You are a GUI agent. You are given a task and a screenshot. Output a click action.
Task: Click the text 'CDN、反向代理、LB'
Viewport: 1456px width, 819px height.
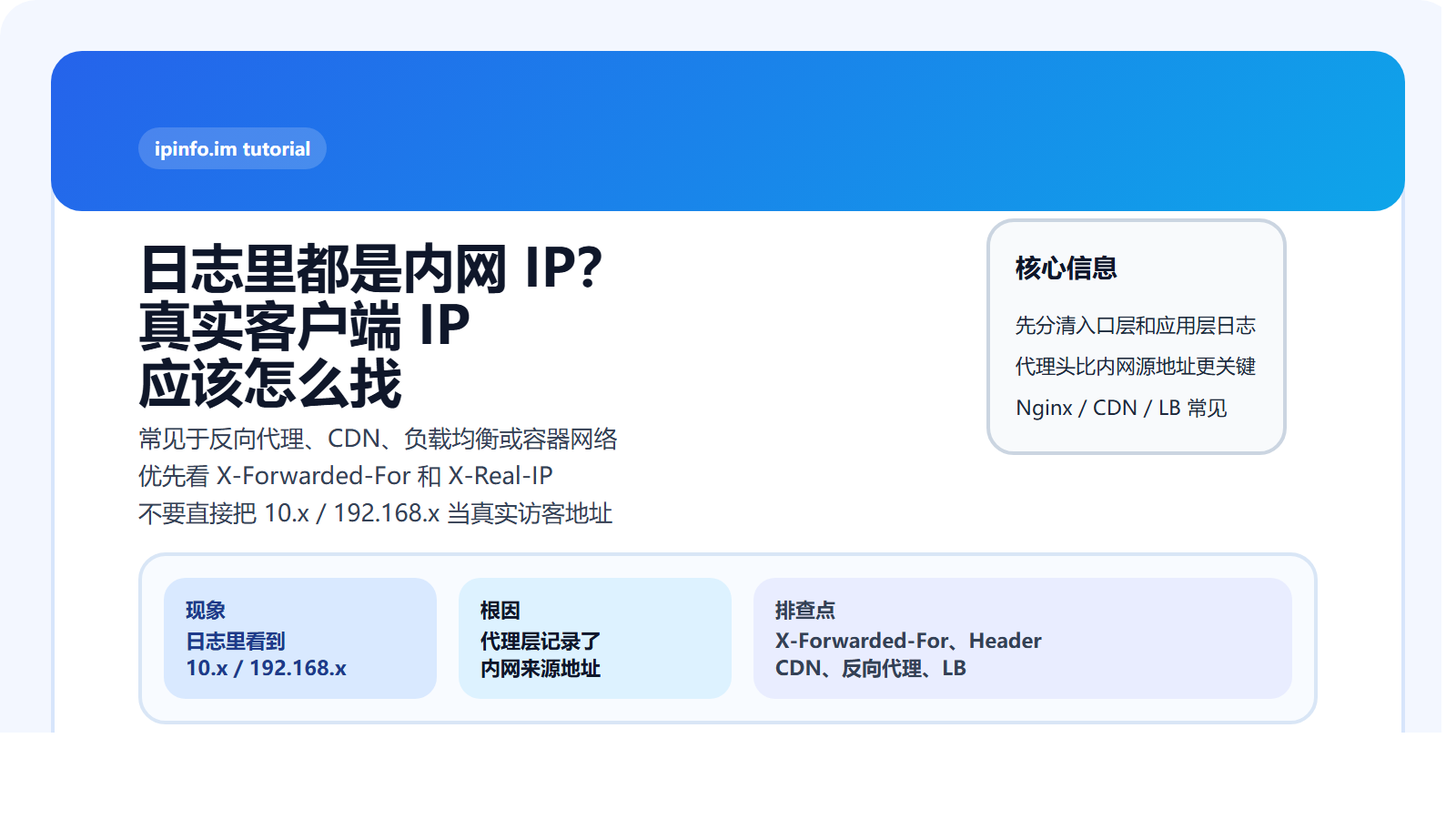point(871,668)
